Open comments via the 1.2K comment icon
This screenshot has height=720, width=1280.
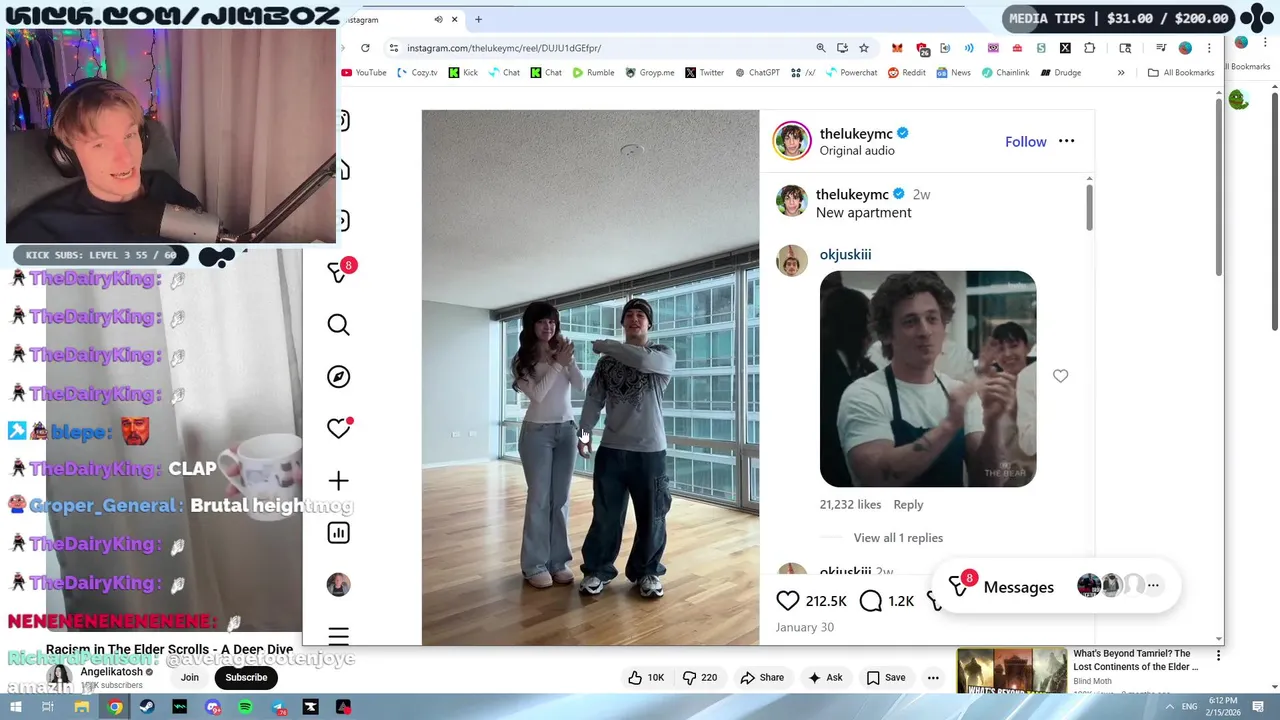[x=871, y=600]
